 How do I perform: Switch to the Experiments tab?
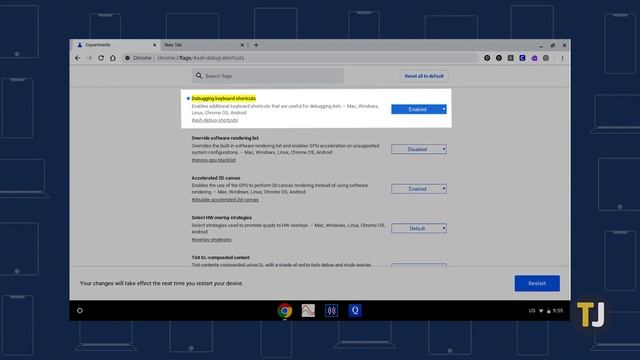click(x=115, y=45)
